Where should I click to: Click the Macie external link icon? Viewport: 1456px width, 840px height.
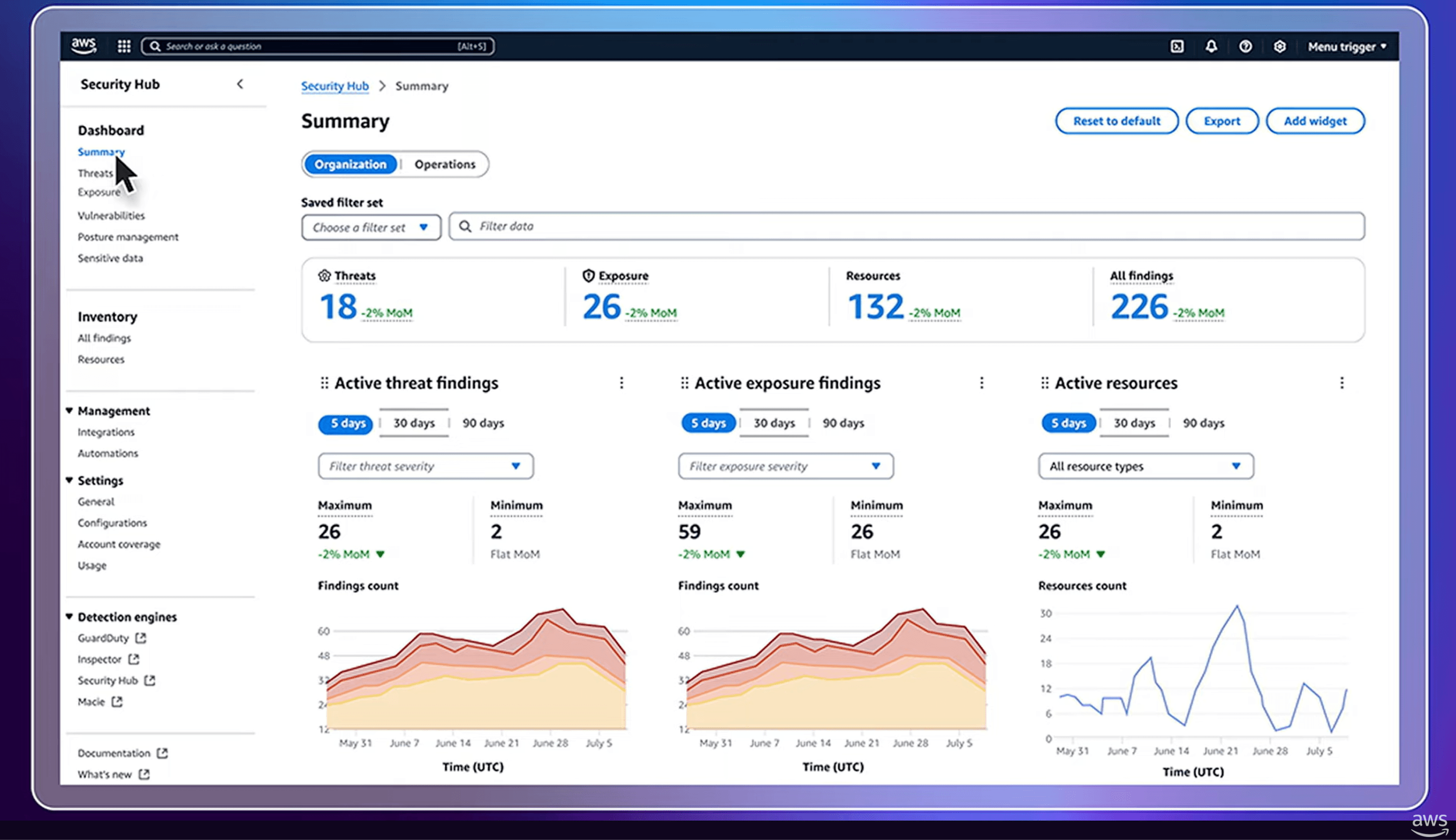tap(117, 701)
